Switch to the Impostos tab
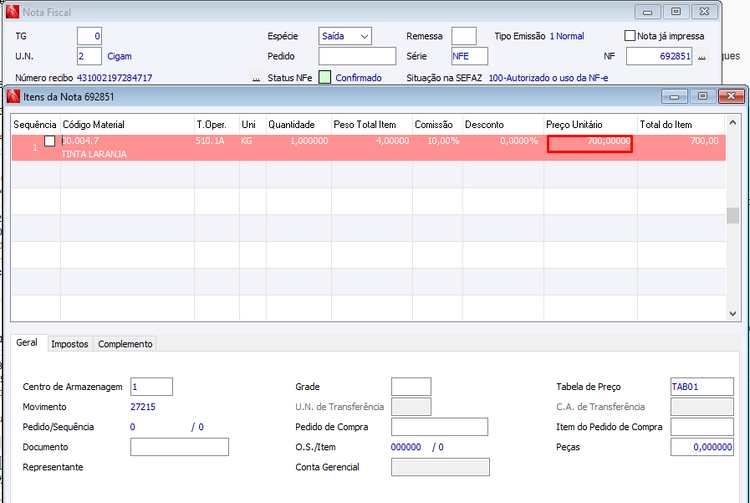The height and width of the screenshot is (503, 750). pyautogui.click(x=70, y=344)
